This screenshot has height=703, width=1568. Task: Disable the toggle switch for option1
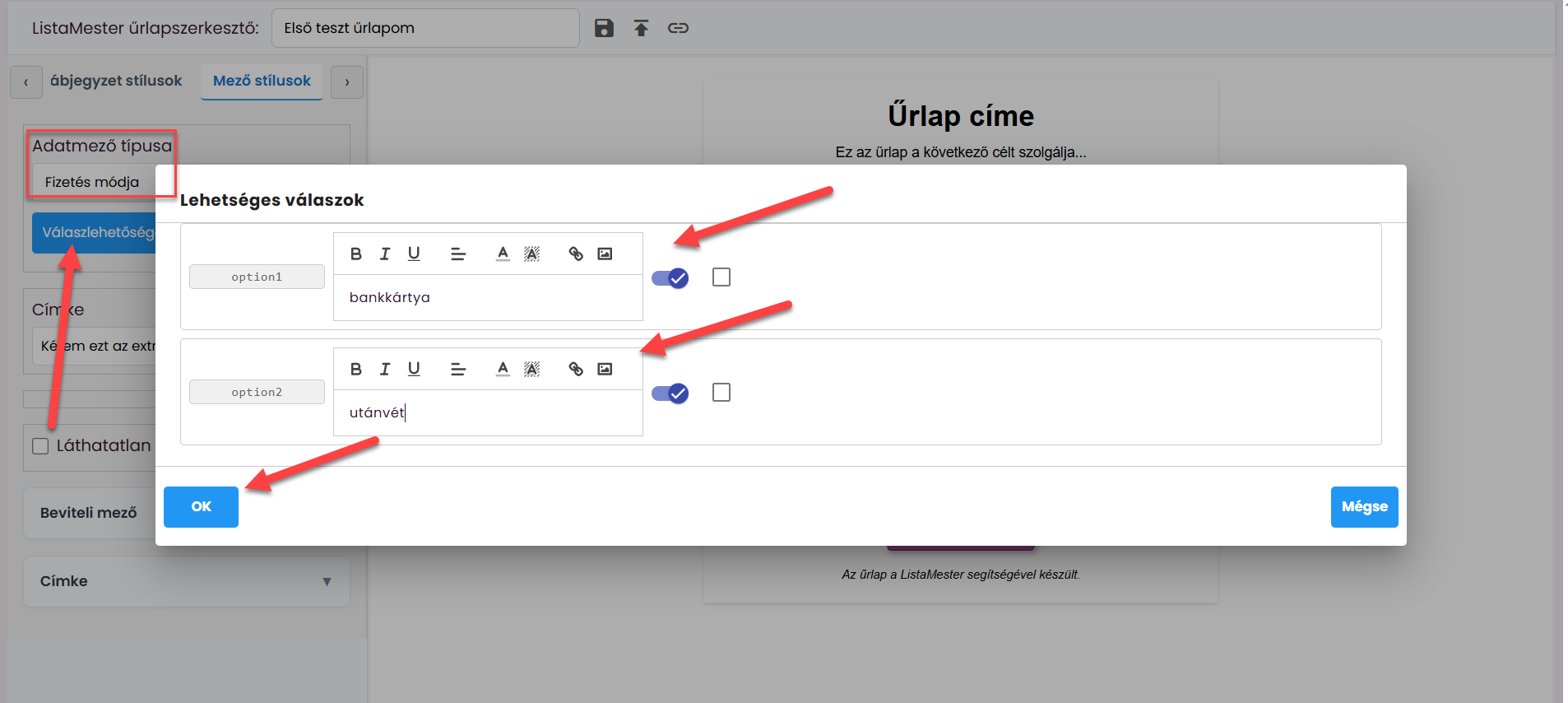coord(670,278)
